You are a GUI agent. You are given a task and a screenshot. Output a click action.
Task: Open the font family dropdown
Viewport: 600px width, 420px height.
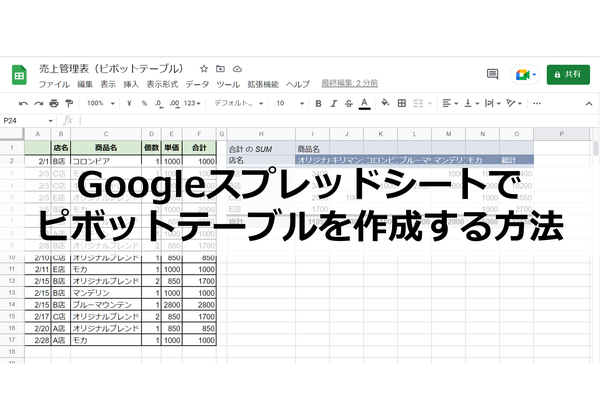pyautogui.click(x=238, y=103)
